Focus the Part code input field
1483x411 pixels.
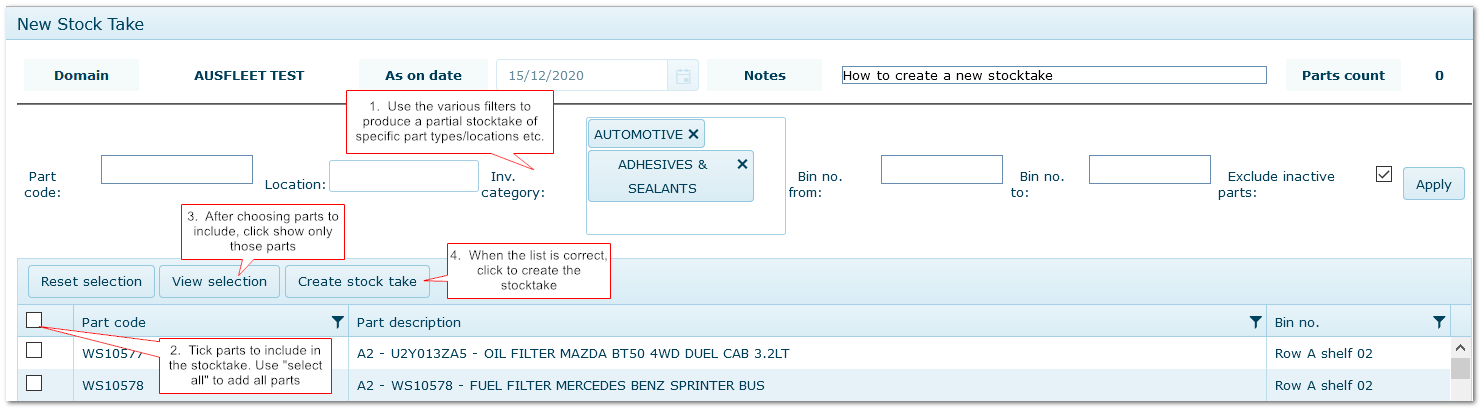pos(177,169)
